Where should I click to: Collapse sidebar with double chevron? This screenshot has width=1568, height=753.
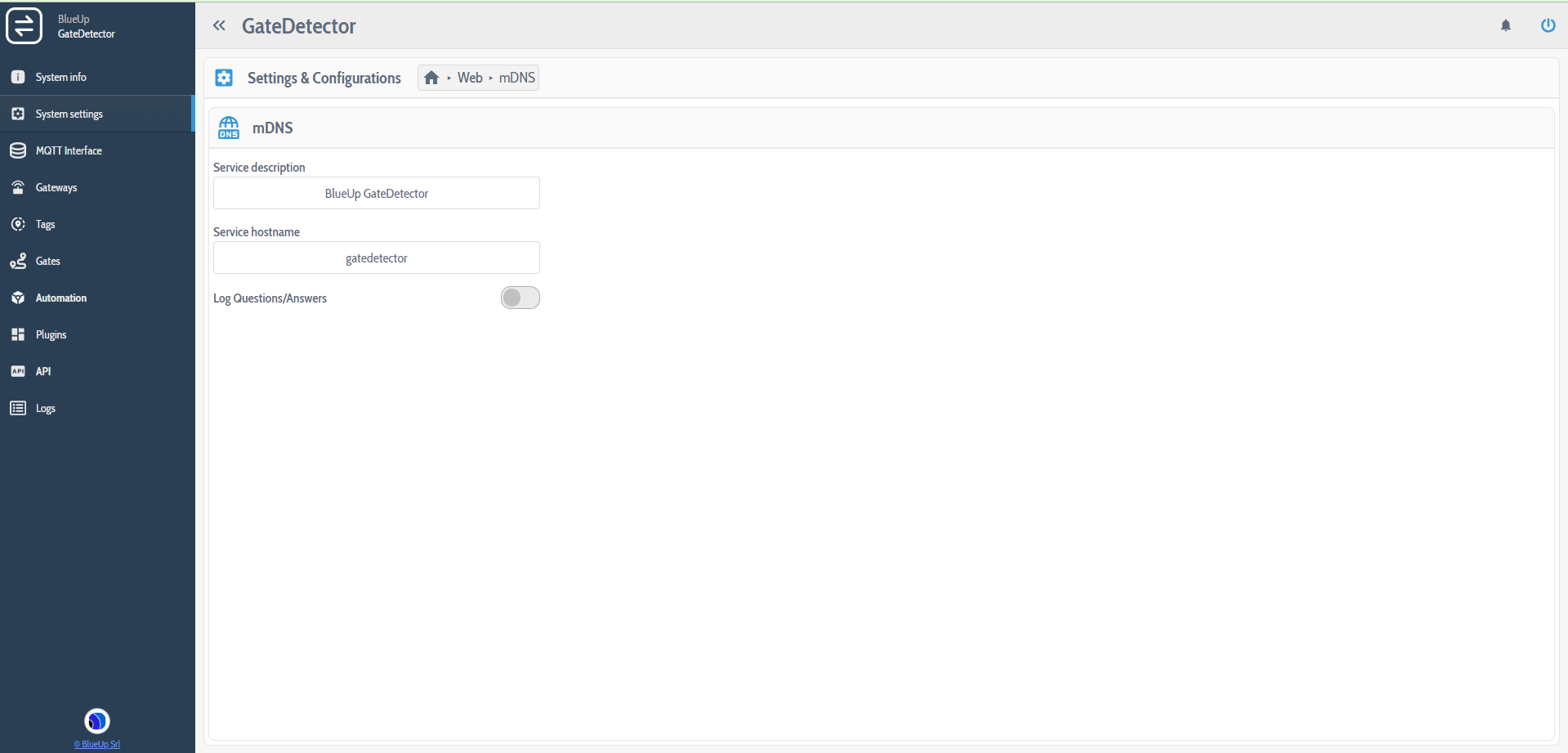(219, 25)
